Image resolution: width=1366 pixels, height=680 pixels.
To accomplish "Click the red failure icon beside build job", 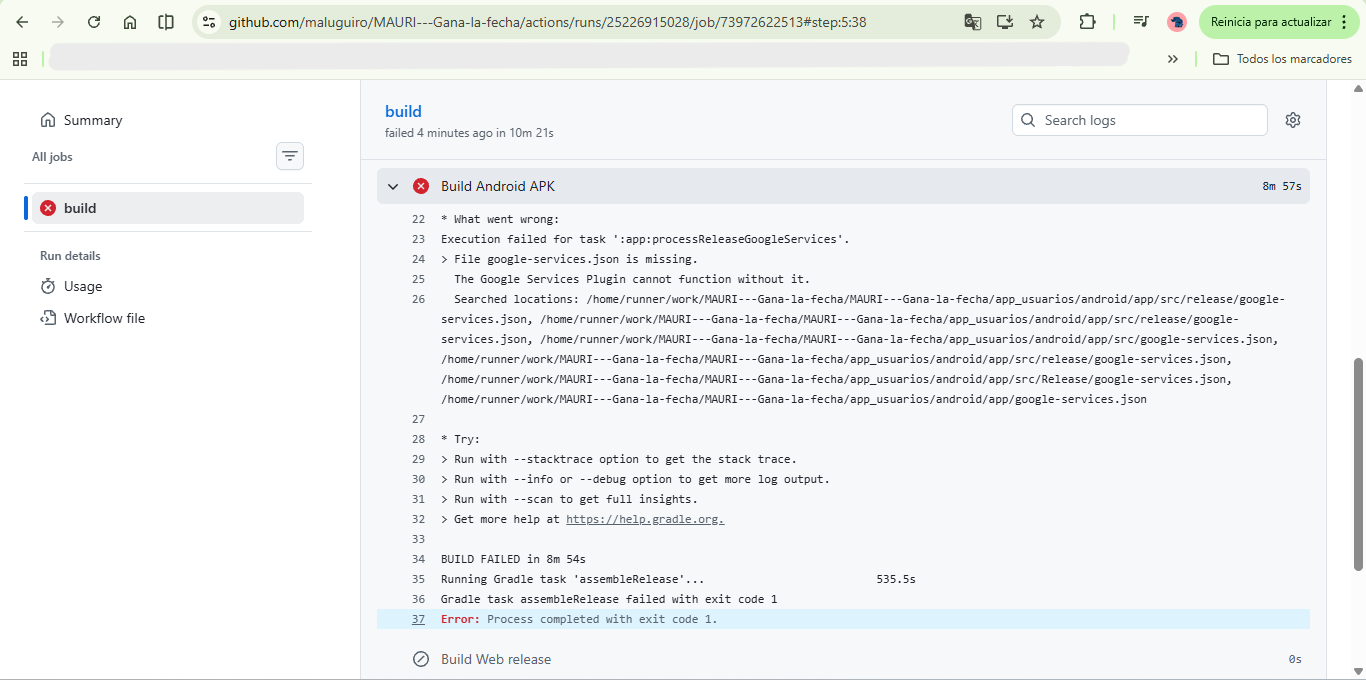I will 48,208.
